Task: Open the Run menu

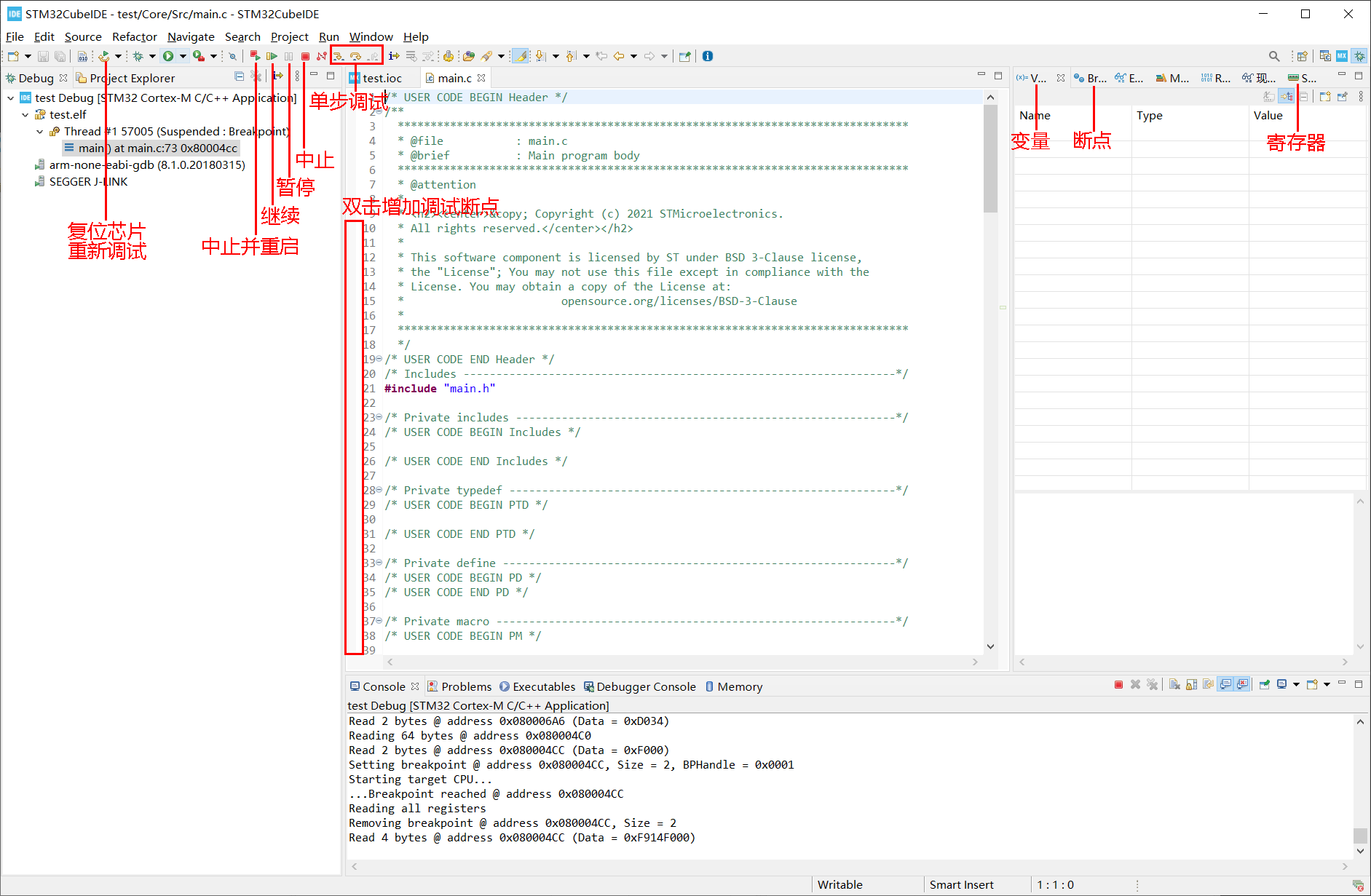Action: [x=329, y=36]
